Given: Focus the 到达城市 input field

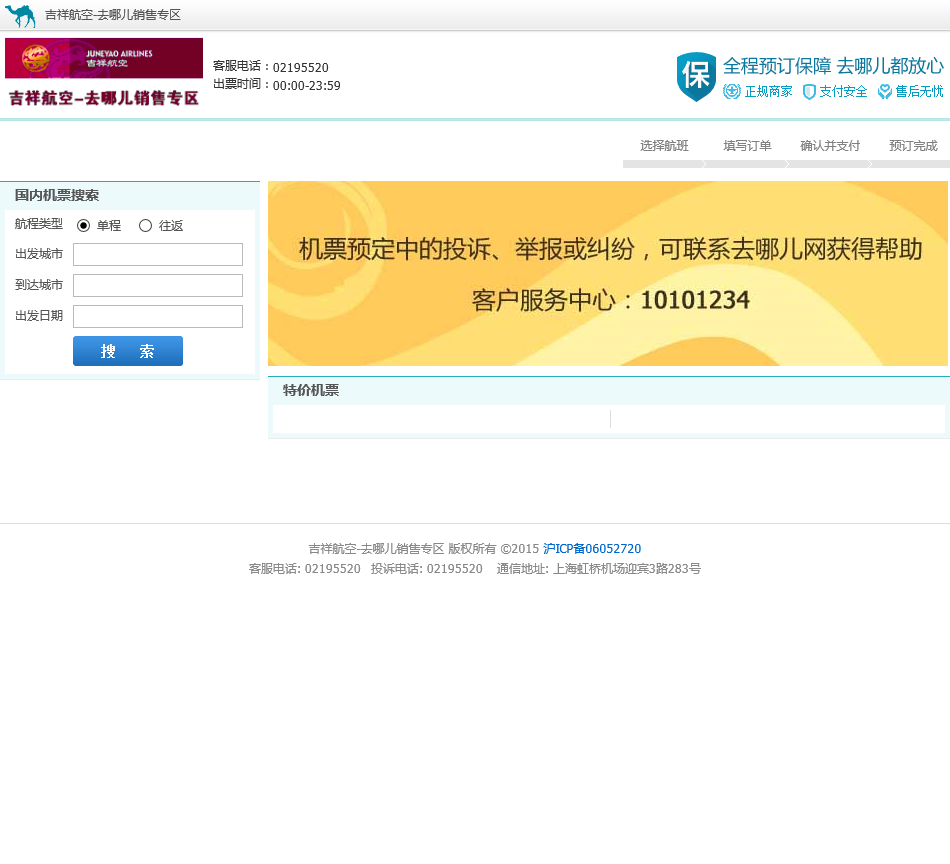Looking at the screenshot, I should 158,285.
